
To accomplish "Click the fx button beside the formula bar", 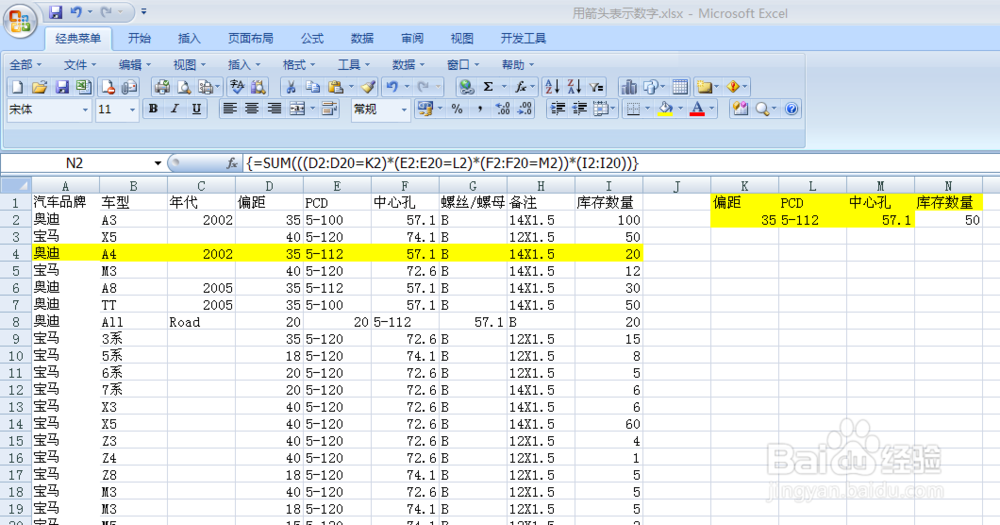I will [x=232, y=163].
